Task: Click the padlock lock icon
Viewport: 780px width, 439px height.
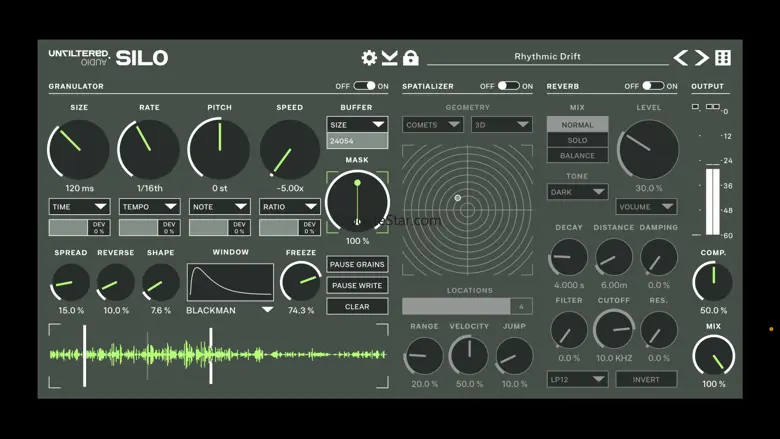Action: coord(410,58)
